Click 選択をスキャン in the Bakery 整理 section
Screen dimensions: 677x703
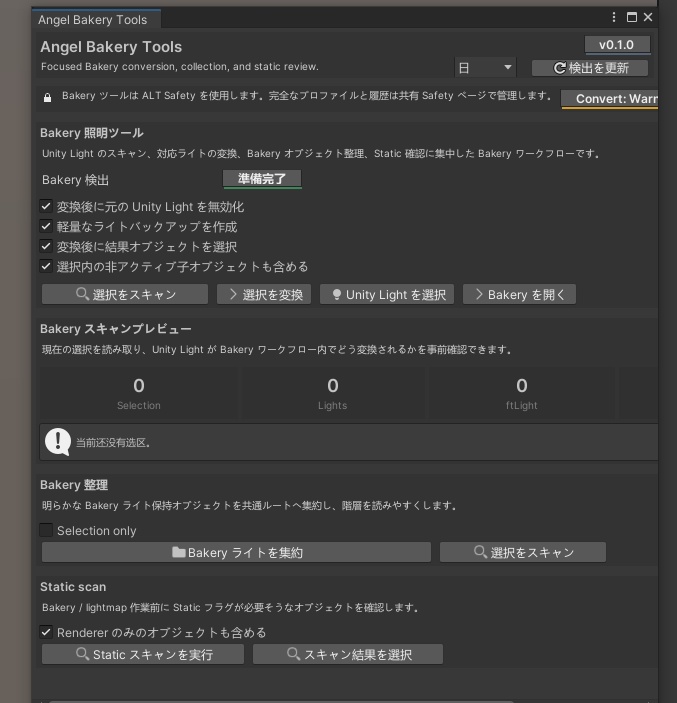pos(523,552)
